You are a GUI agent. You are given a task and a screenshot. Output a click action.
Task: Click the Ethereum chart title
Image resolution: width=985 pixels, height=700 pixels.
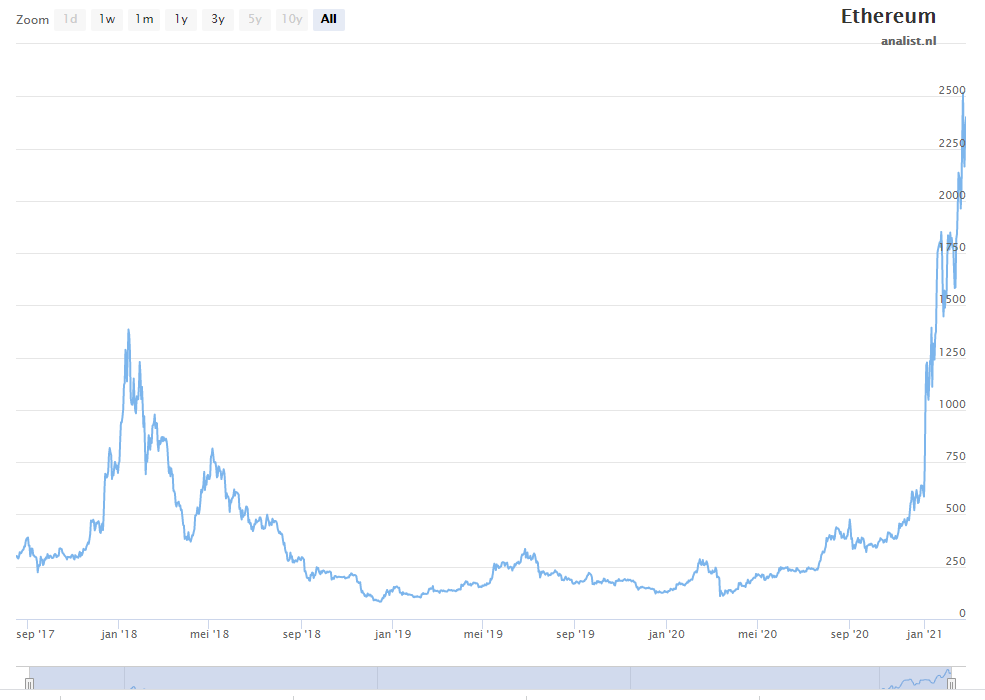point(888,16)
